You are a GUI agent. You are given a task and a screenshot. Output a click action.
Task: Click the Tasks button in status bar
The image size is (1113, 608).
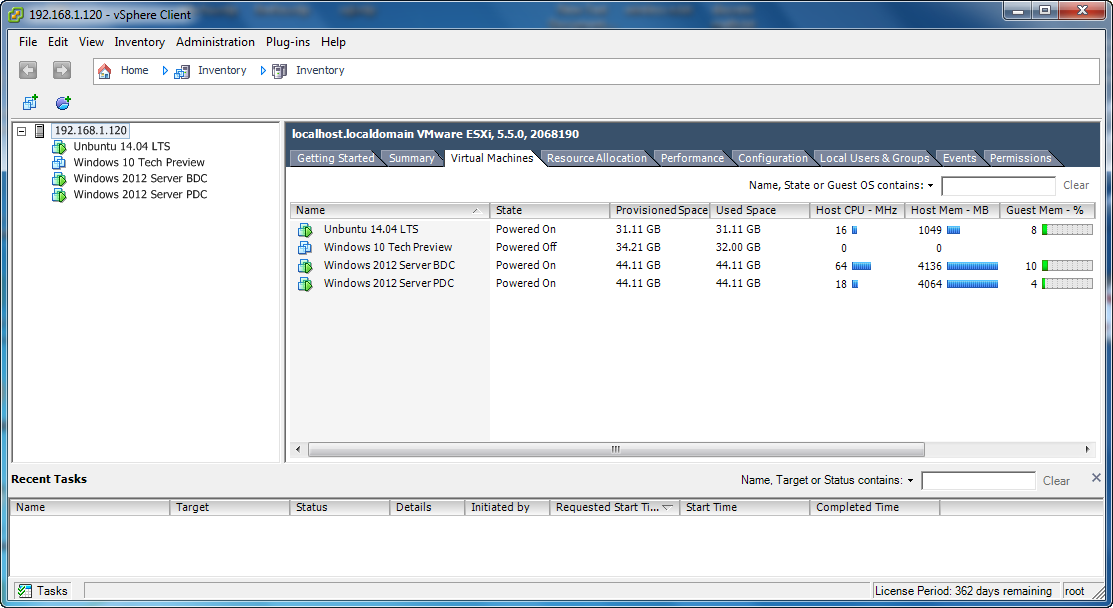43,591
